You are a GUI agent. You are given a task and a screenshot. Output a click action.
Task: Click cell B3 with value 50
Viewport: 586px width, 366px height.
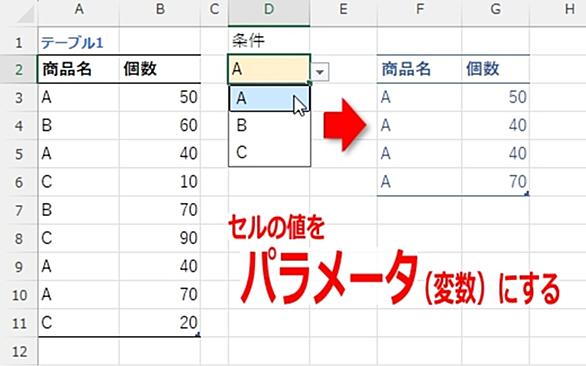click(x=160, y=98)
